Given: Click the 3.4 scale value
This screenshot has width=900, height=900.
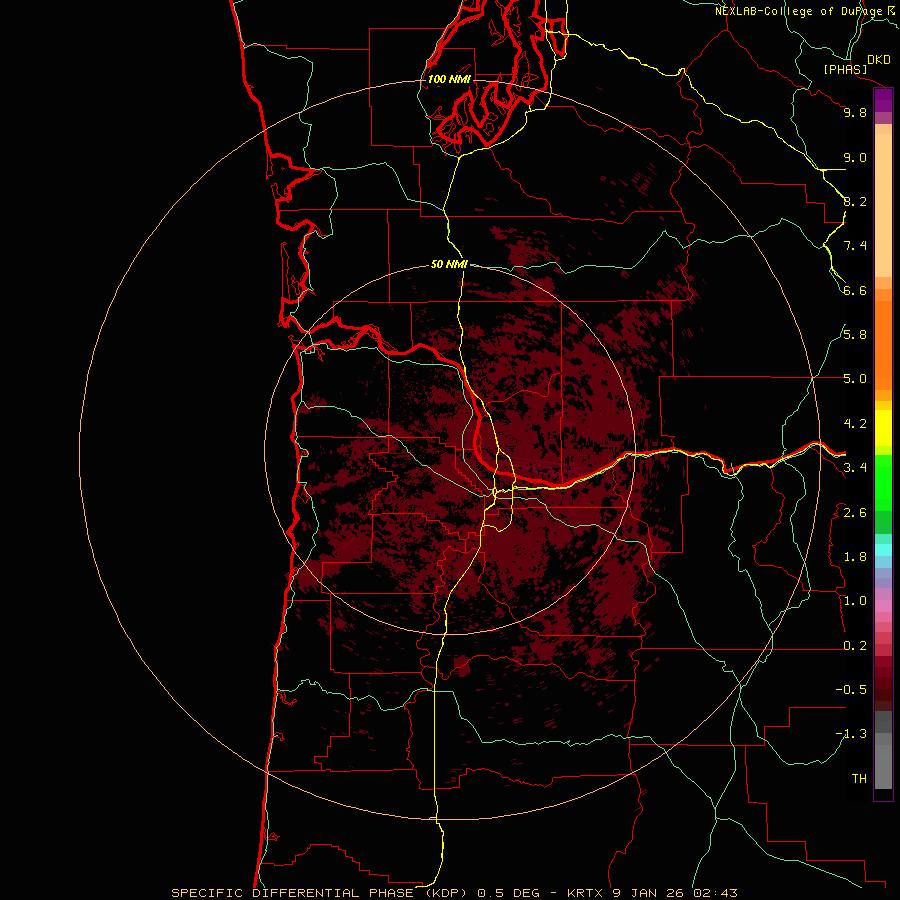Looking at the screenshot, I should pos(855,468).
